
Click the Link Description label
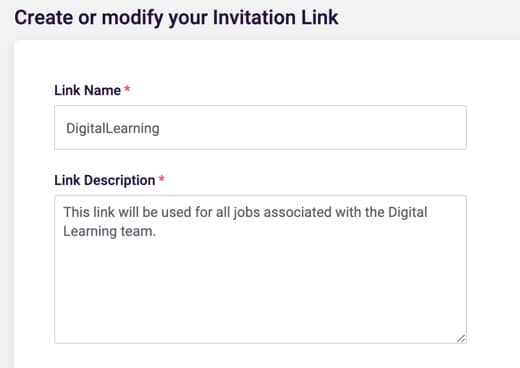coord(105,180)
